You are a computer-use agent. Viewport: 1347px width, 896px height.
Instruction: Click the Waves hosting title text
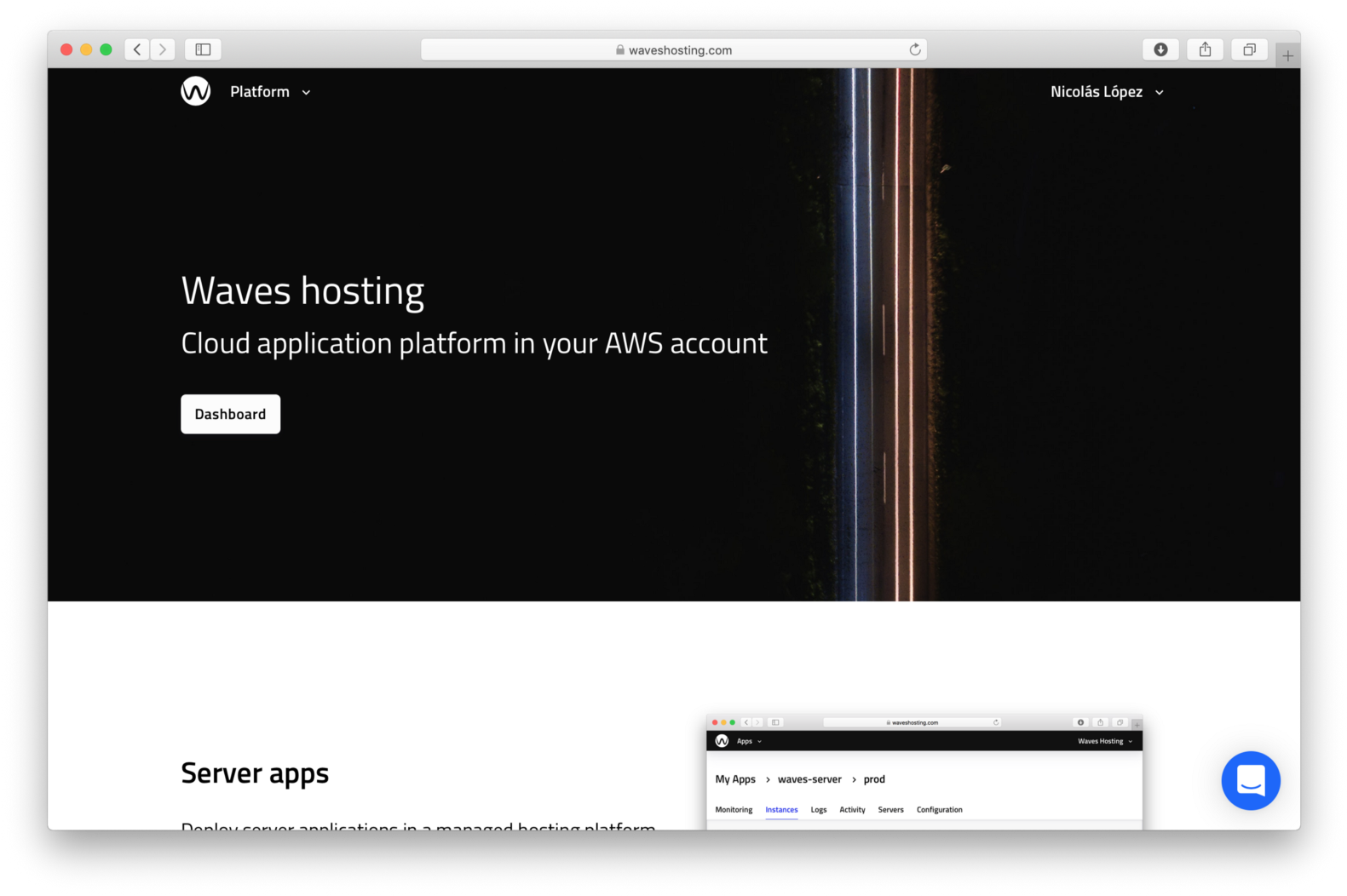pos(302,290)
